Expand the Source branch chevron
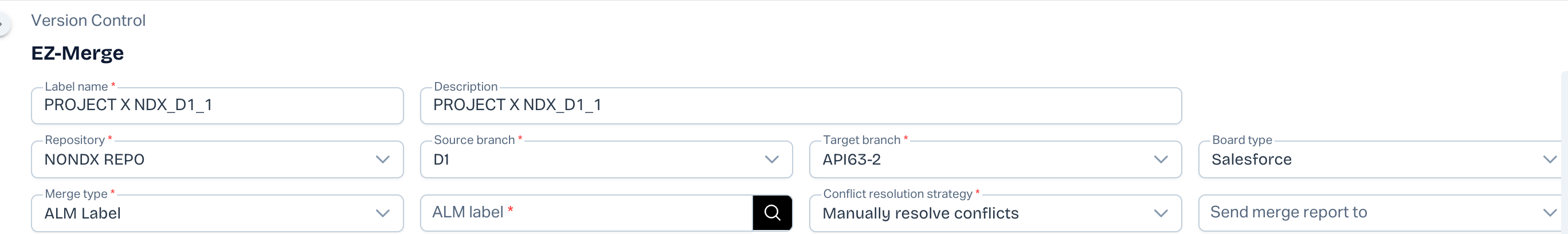 coord(771,159)
